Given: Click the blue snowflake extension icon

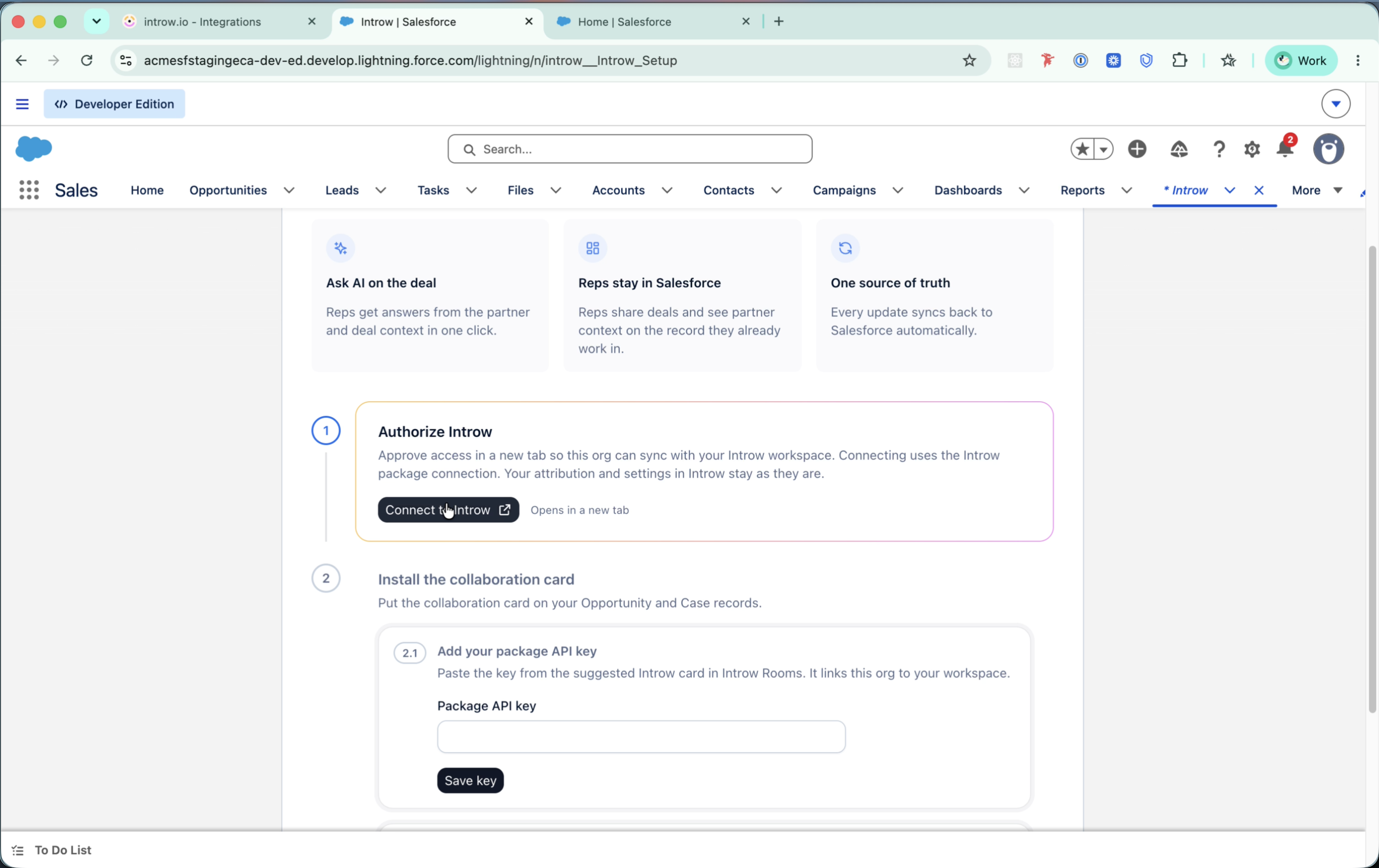Looking at the screenshot, I should point(1113,60).
